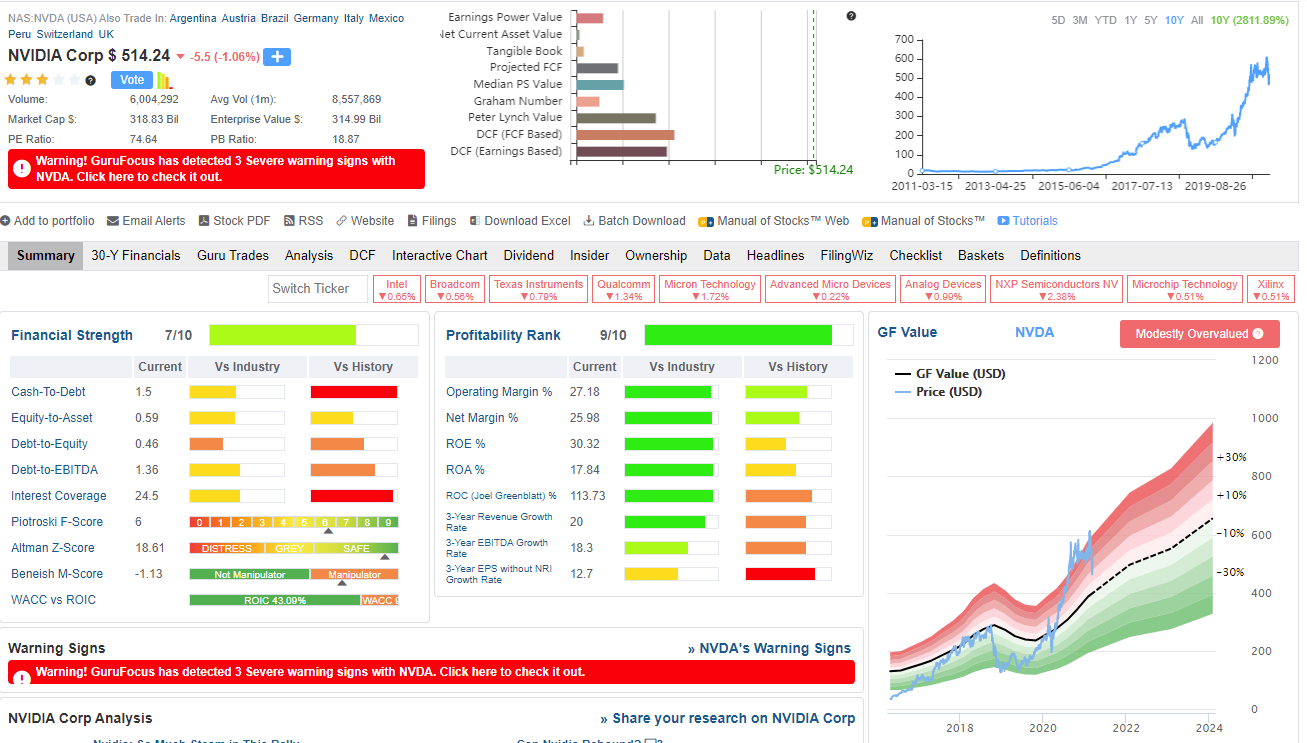Select the 1Y chart range
This screenshot has height=743, width=1307.
1130,20
